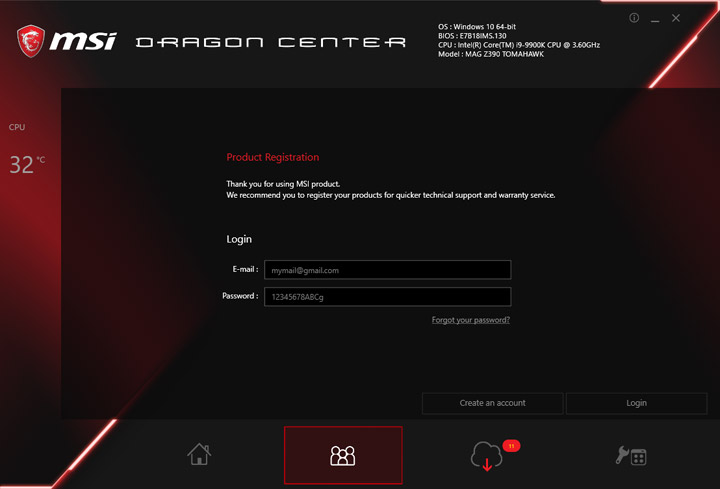Click the information icon in title bar
Viewport: 720px width, 489px height.
point(634,18)
